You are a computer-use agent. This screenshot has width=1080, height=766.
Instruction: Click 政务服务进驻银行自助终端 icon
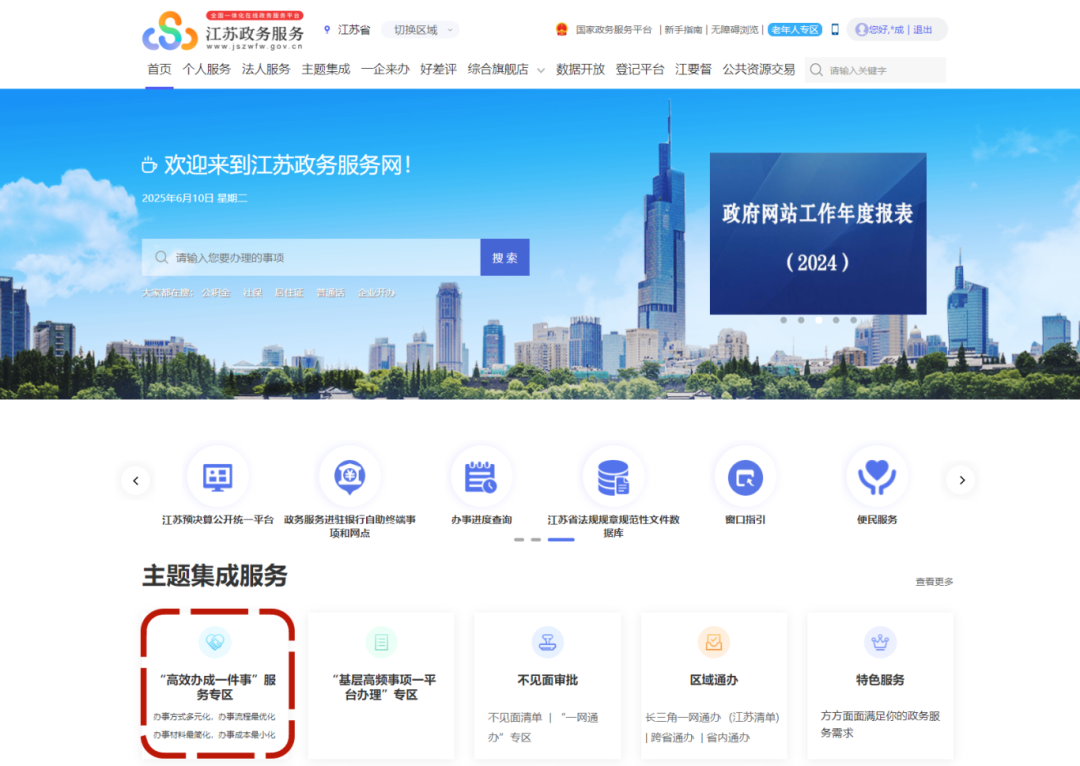(x=349, y=477)
